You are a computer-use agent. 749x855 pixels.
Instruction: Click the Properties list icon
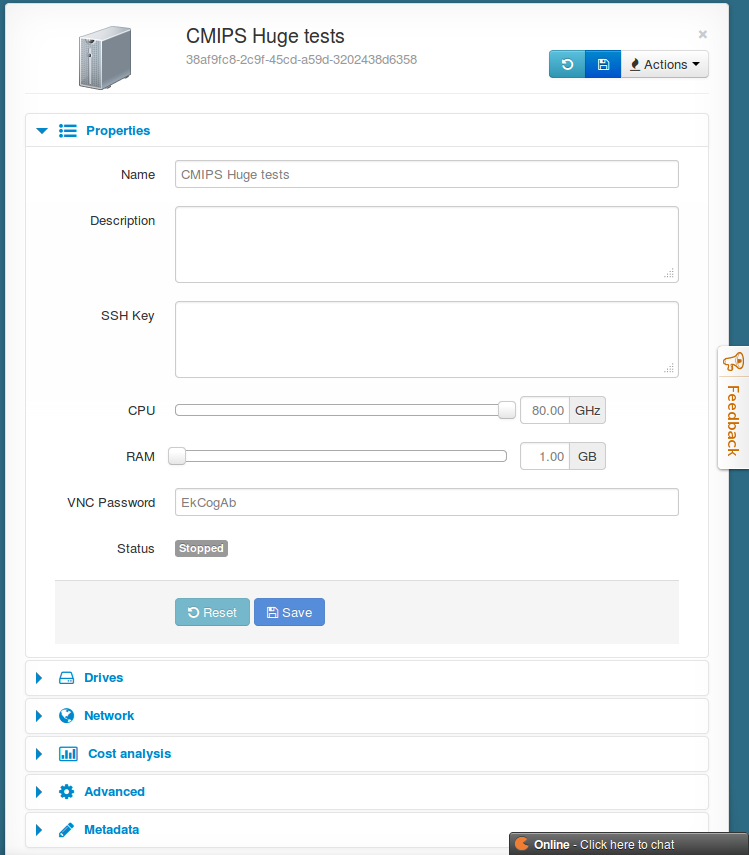[x=68, y=131]
